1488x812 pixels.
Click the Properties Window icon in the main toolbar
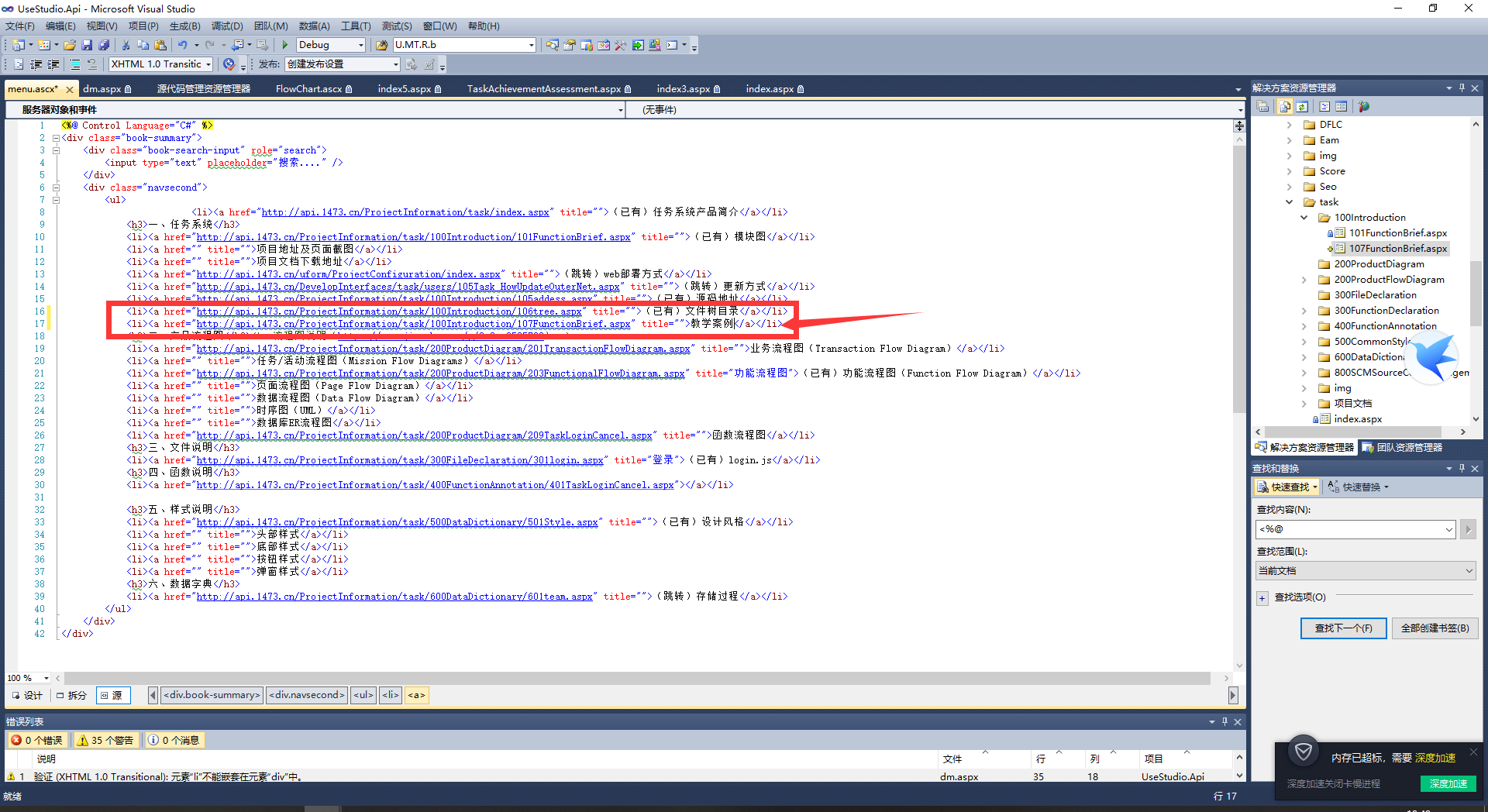point(569,45)
